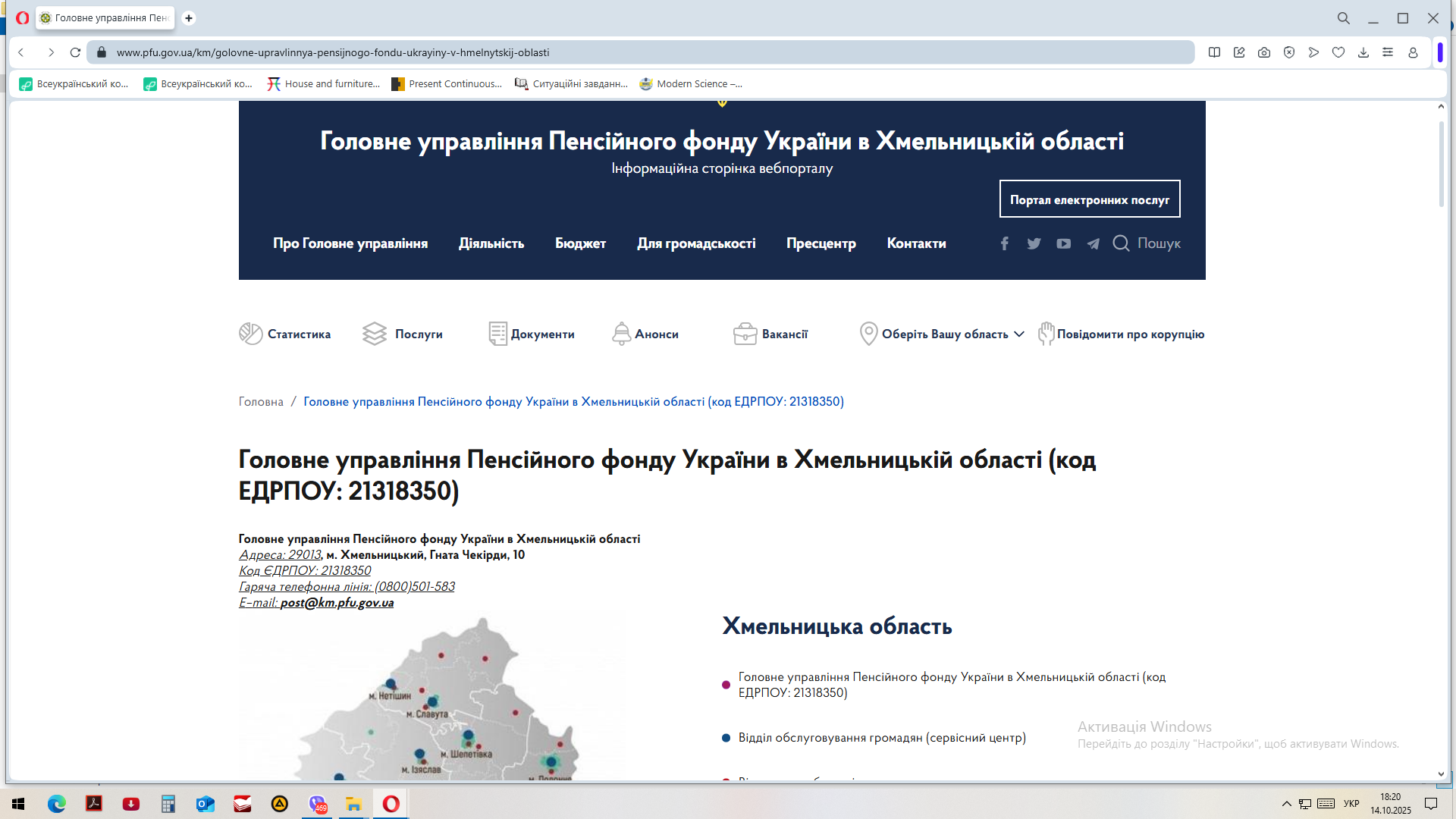This screenshot has height=819, width=1456.
Task: Open browser downloads icon
Action: (x=1363, y=52)
